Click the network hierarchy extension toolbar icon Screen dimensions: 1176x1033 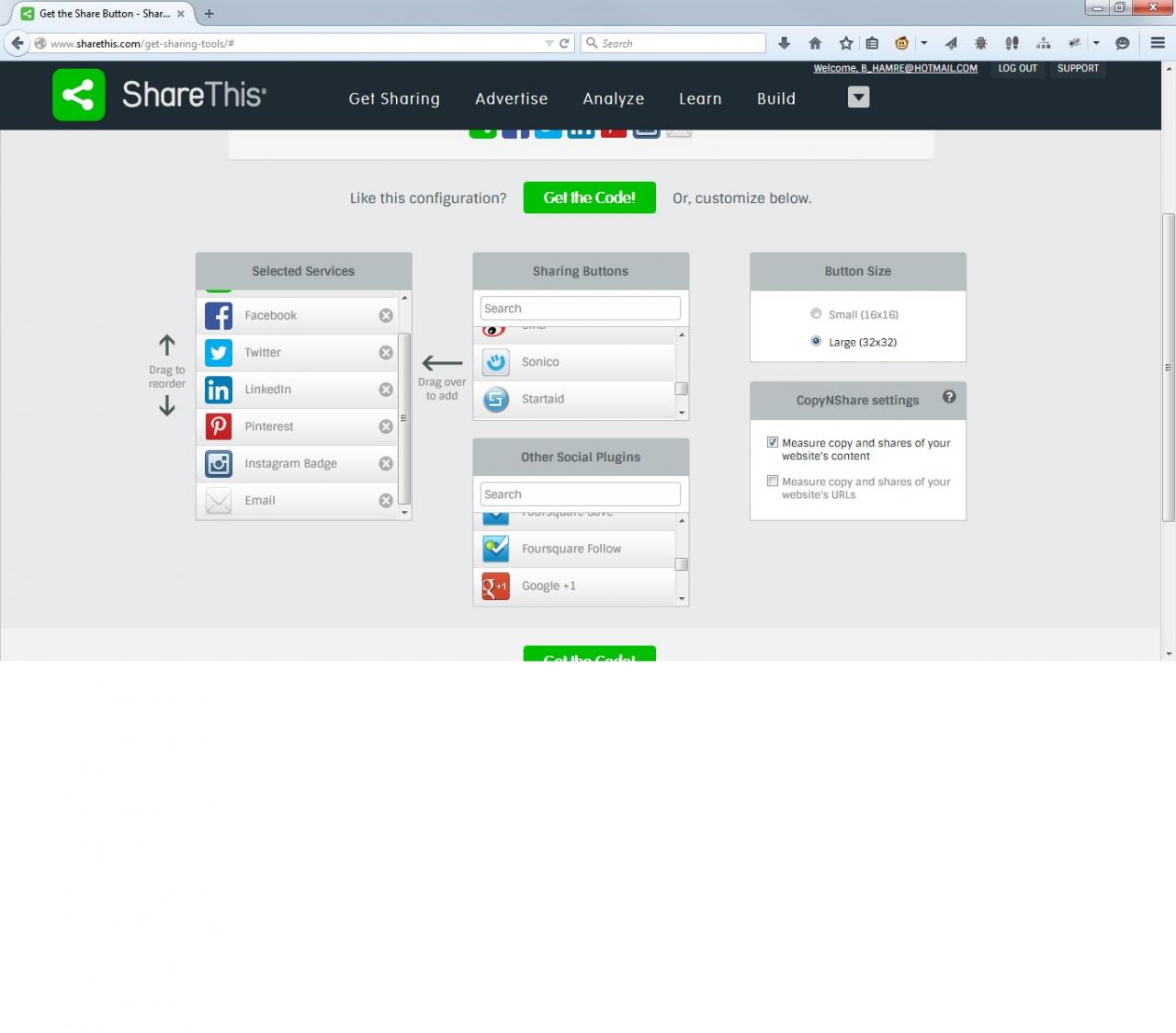pyautogui.click(x=1043, y=43)
